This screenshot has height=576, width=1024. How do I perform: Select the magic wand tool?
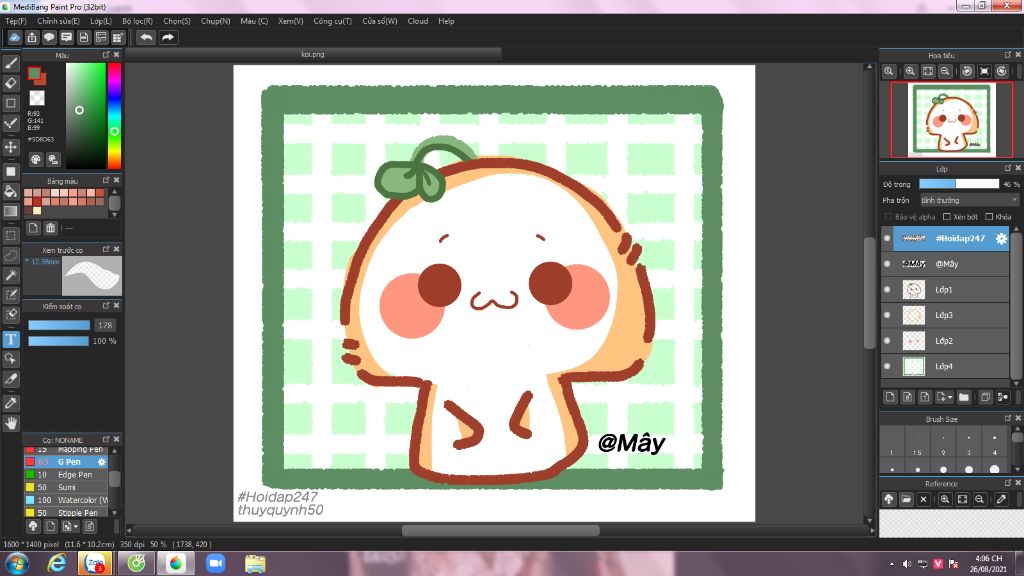pos(10,275)
